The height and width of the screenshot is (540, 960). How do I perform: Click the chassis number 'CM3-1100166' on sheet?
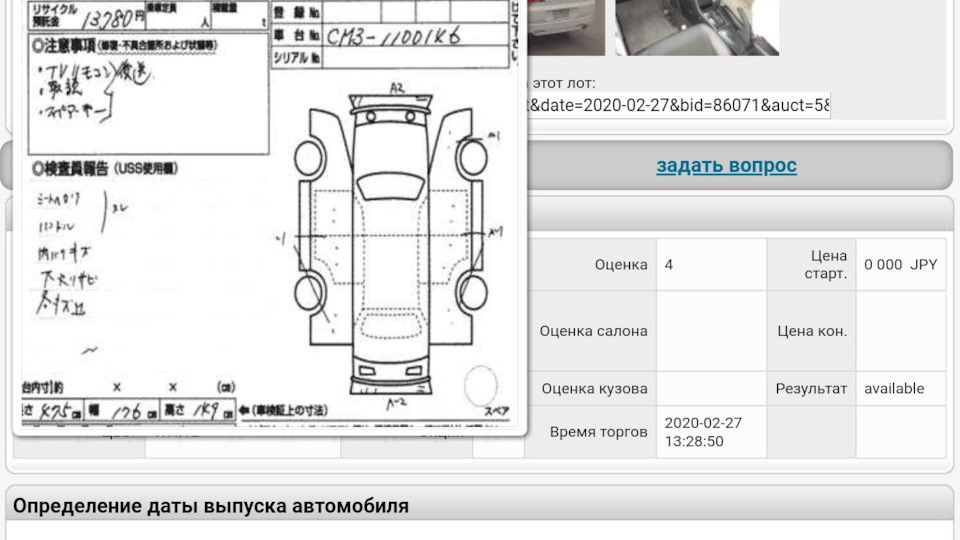(393, 37)
